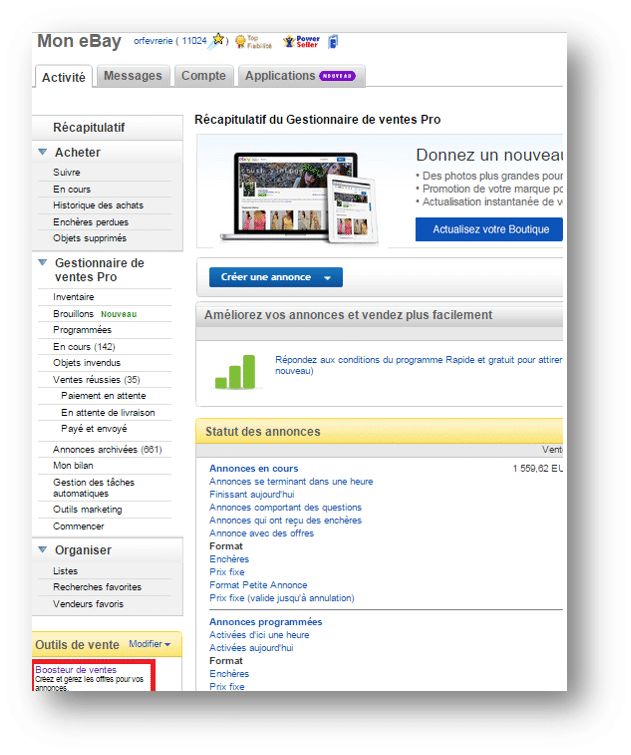Click the 1 559,62 sales amount
Image resolution: width=631 pixels, height=755 pixels.
(537, 469)
